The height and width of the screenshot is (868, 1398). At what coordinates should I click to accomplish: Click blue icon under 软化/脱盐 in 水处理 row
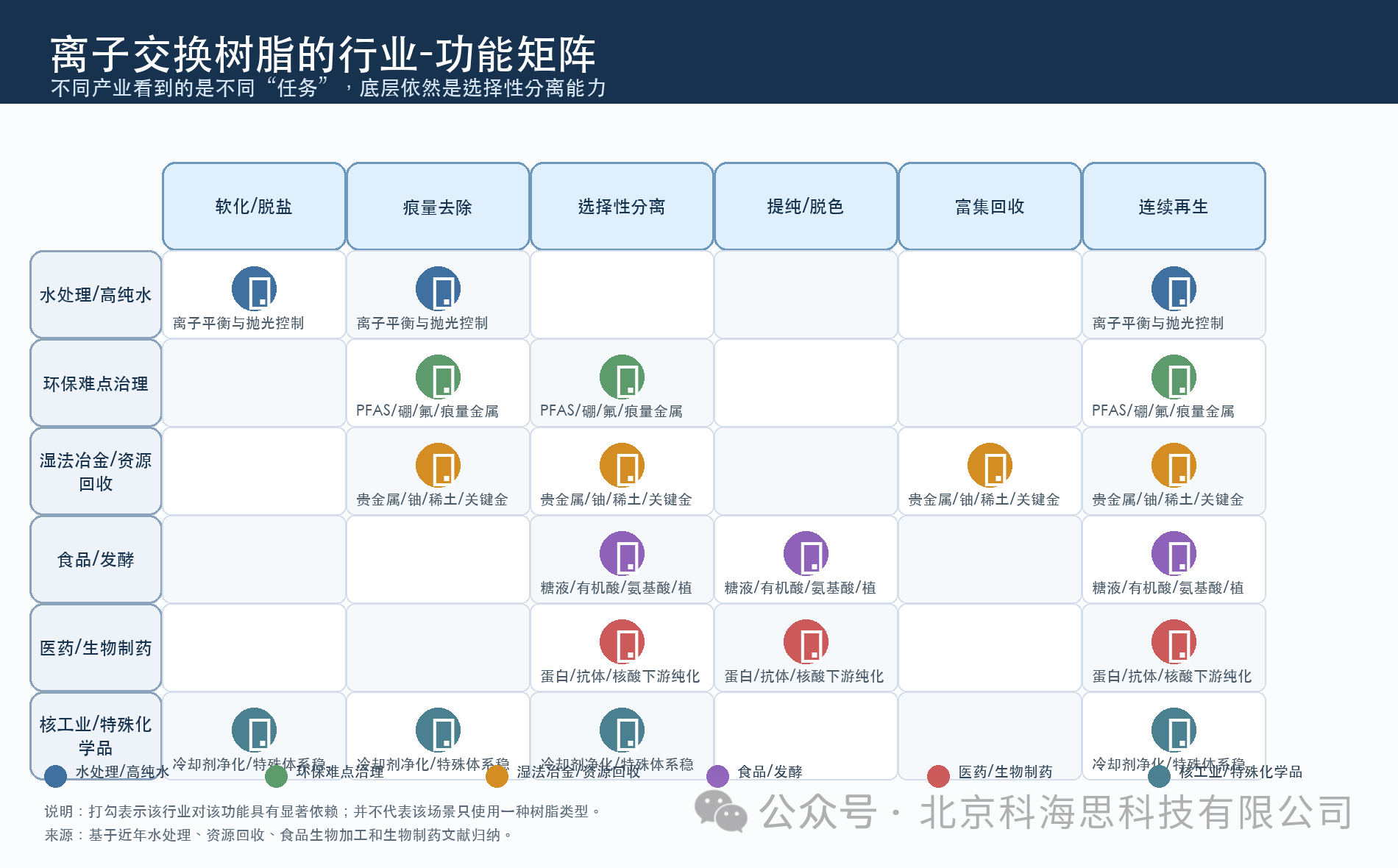pos(254,289)
